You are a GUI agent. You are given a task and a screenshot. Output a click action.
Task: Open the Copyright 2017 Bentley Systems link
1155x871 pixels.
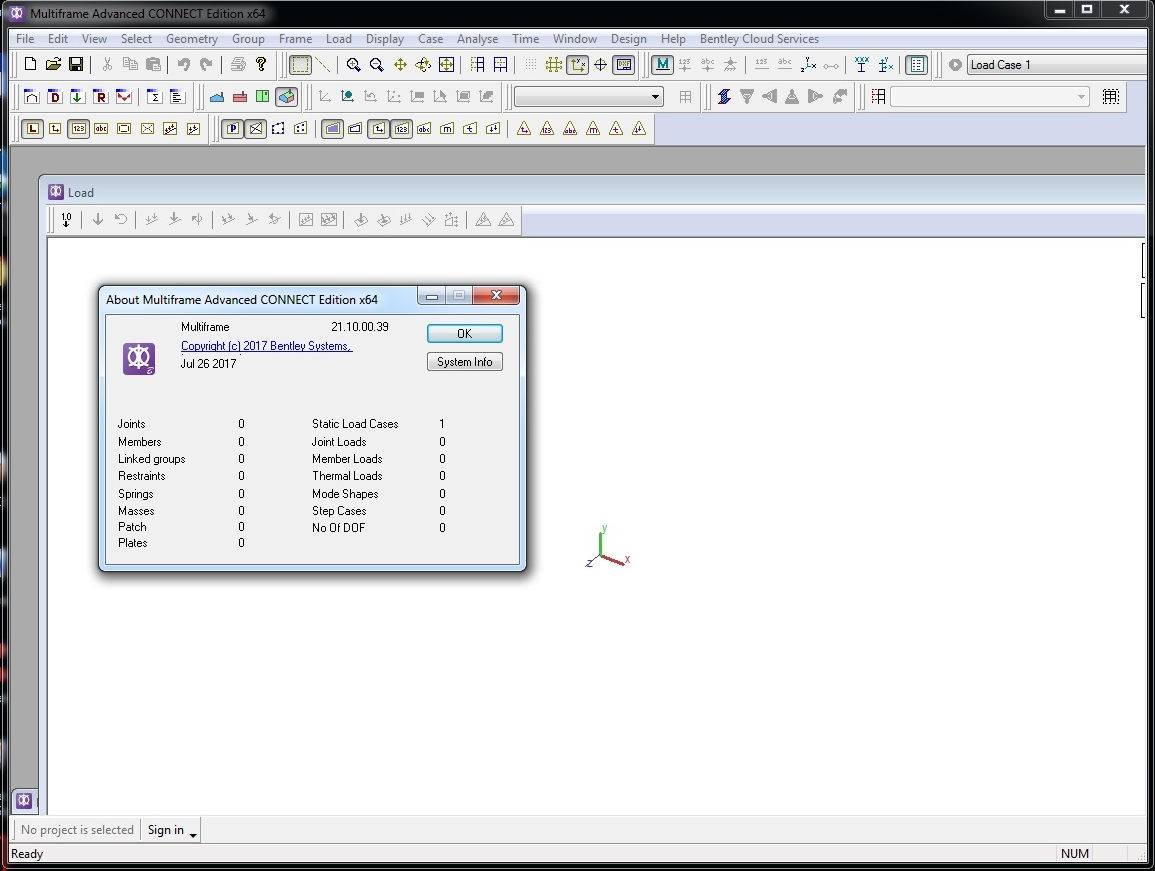267,346
